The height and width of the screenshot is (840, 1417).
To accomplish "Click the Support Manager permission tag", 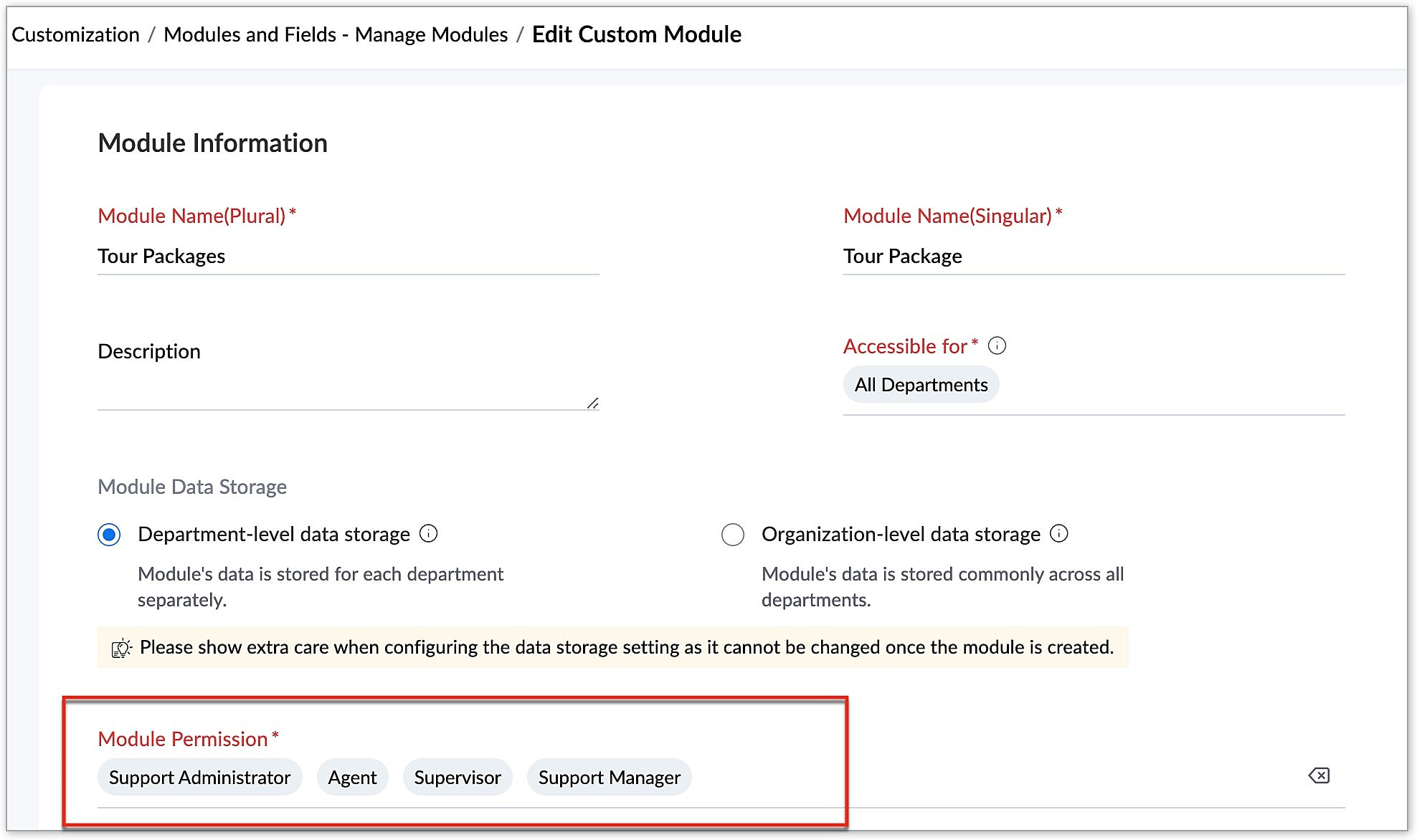I will pyautogui.click(x=609, y=778).
